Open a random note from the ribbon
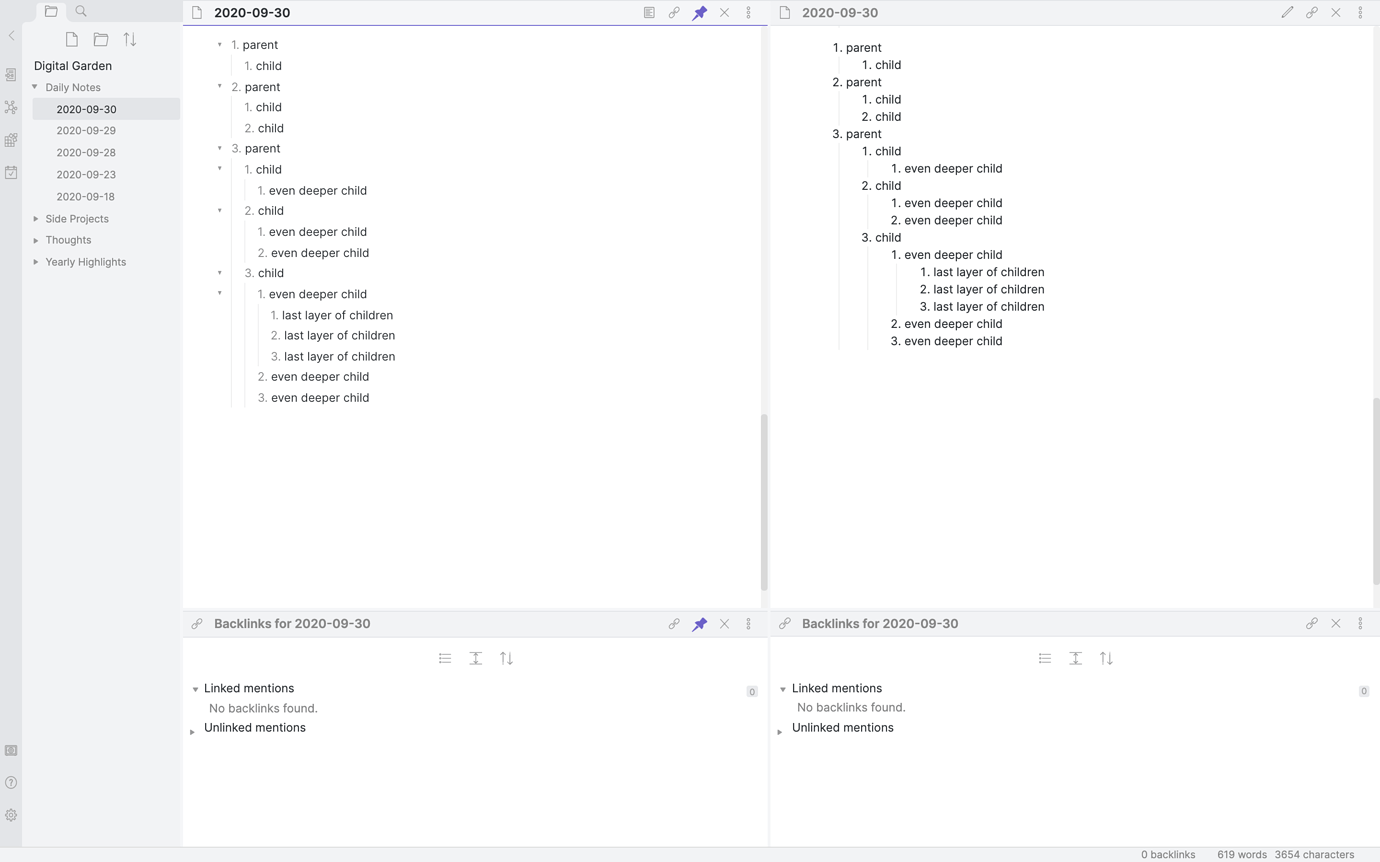The height and width of the screenshot is (862, 1380). point(10,140)
